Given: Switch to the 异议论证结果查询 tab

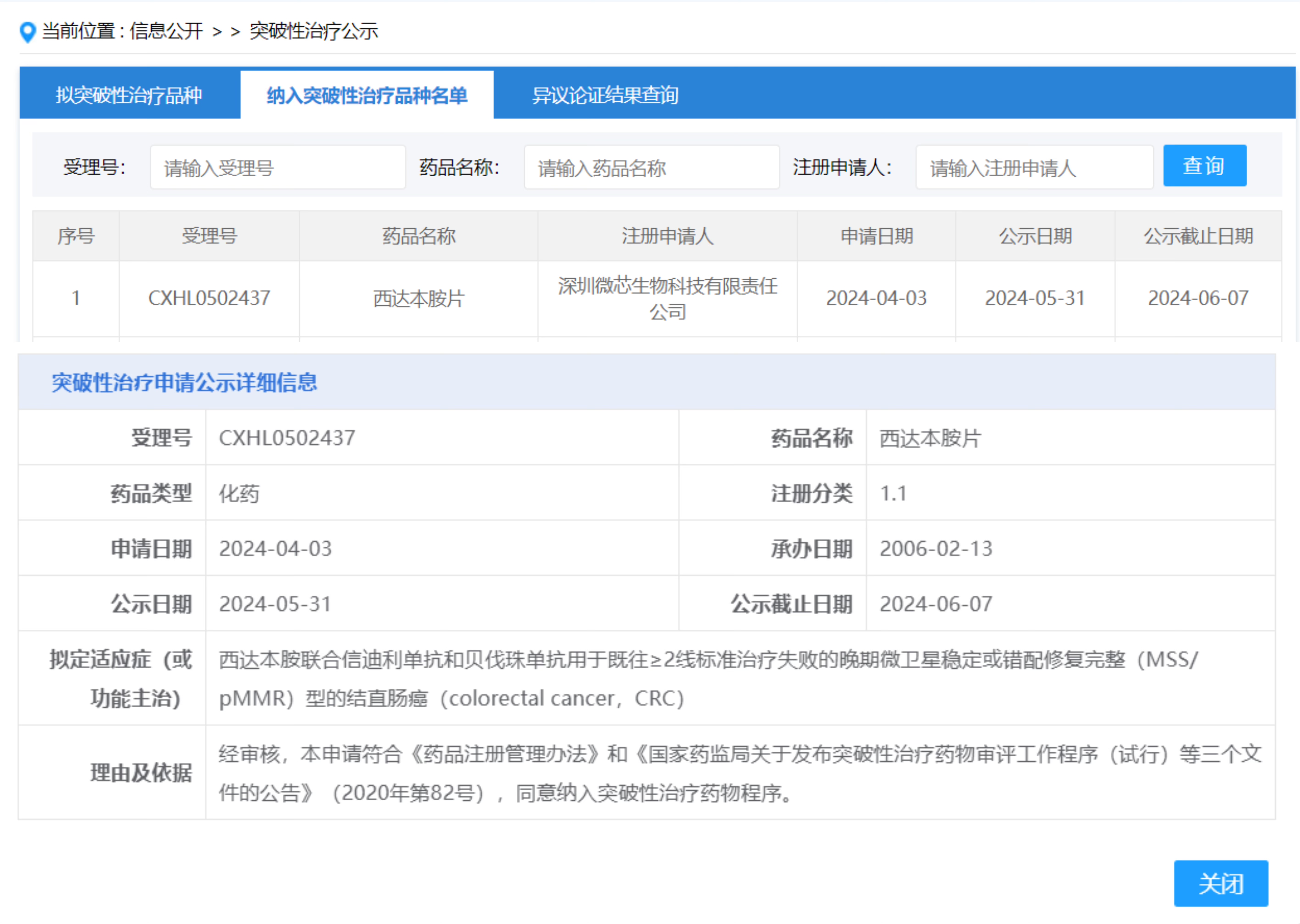Looking at the screenshot, I should [x=604, y=95].
